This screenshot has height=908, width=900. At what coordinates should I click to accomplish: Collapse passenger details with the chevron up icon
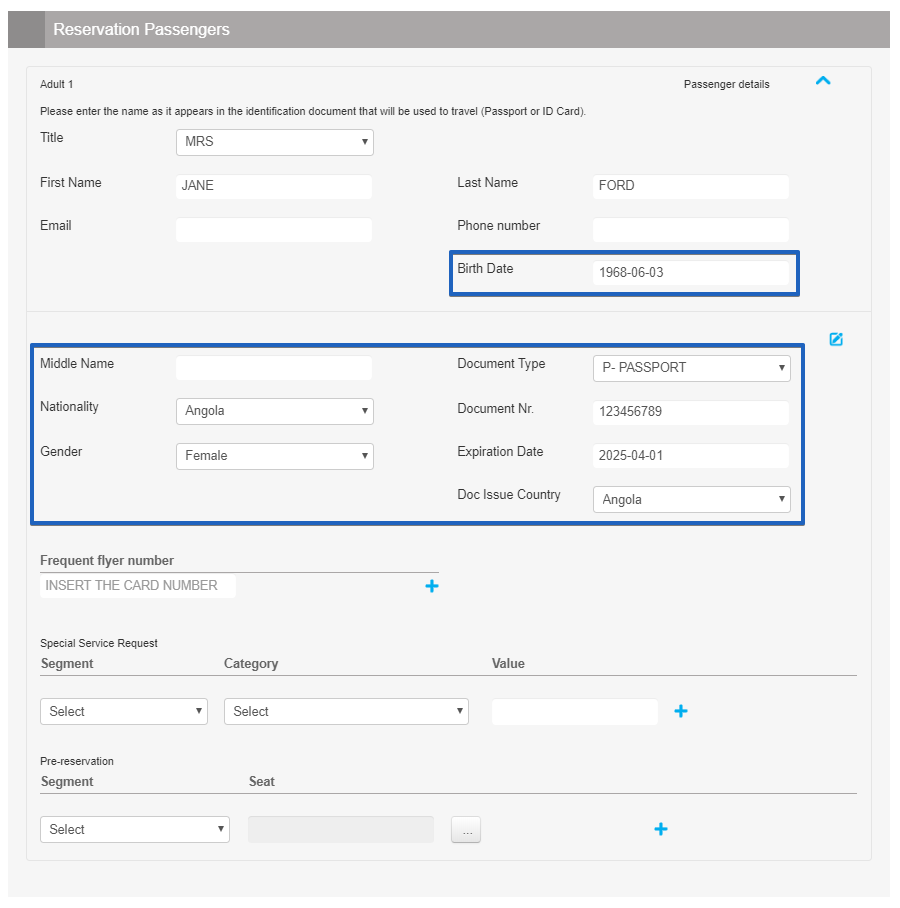pos(823,82)
